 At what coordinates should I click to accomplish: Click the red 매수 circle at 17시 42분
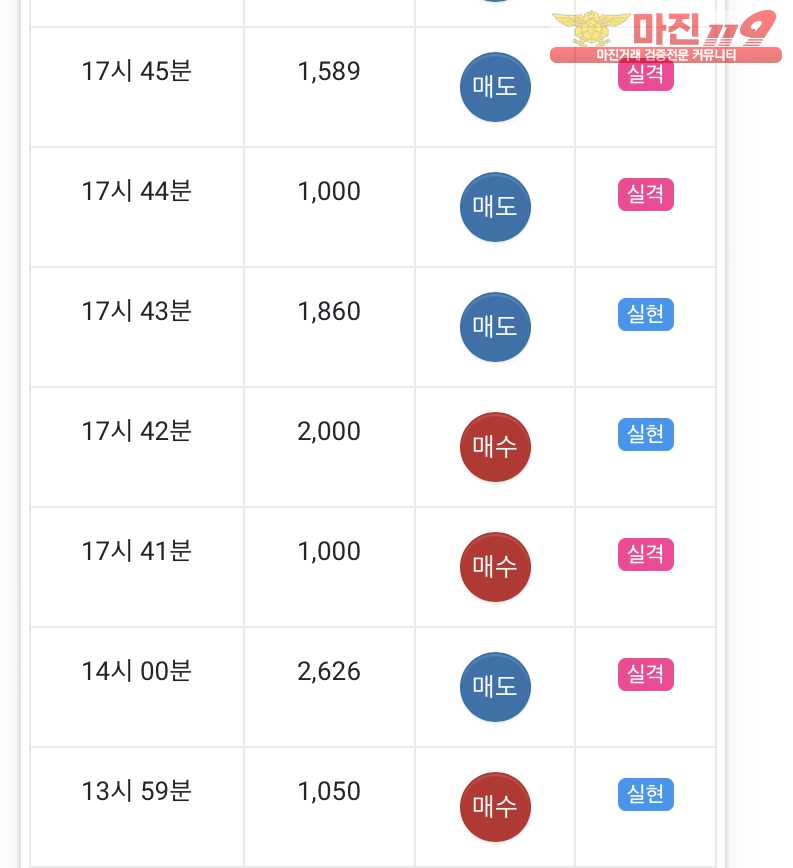pyautogui.click(x=495, y=447)
